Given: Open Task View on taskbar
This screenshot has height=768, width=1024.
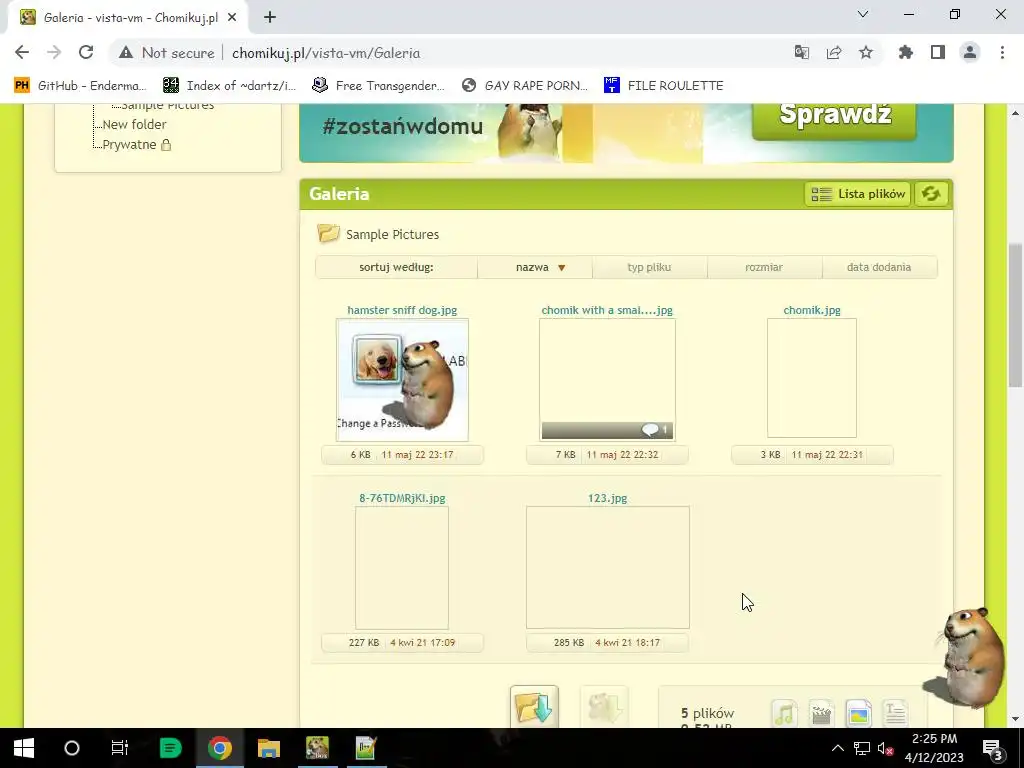Looking at the screenshot, I should tap(120, 748).
